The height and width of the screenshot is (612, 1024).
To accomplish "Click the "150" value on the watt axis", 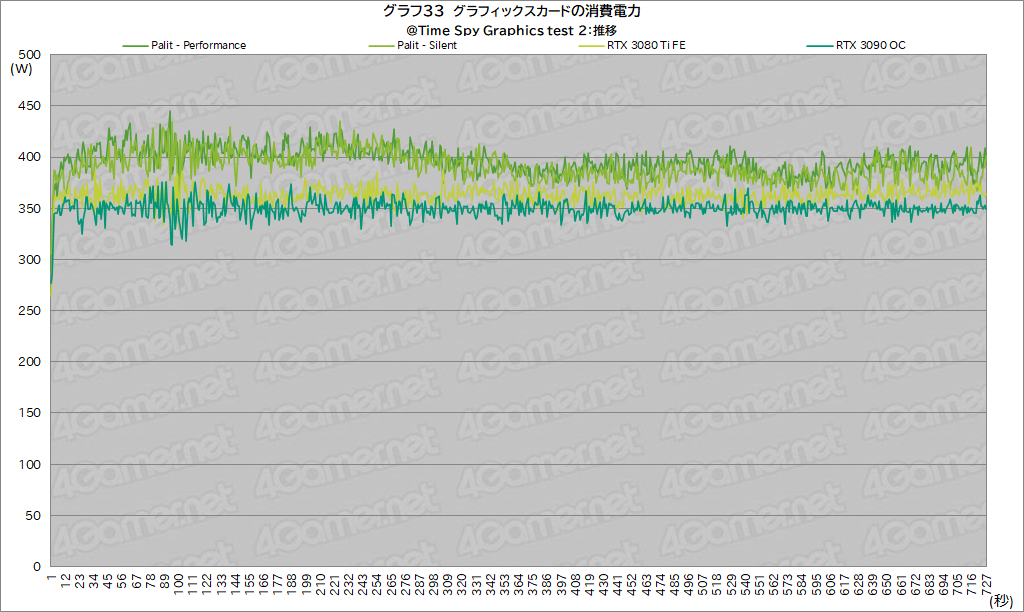I will [29, 413].
